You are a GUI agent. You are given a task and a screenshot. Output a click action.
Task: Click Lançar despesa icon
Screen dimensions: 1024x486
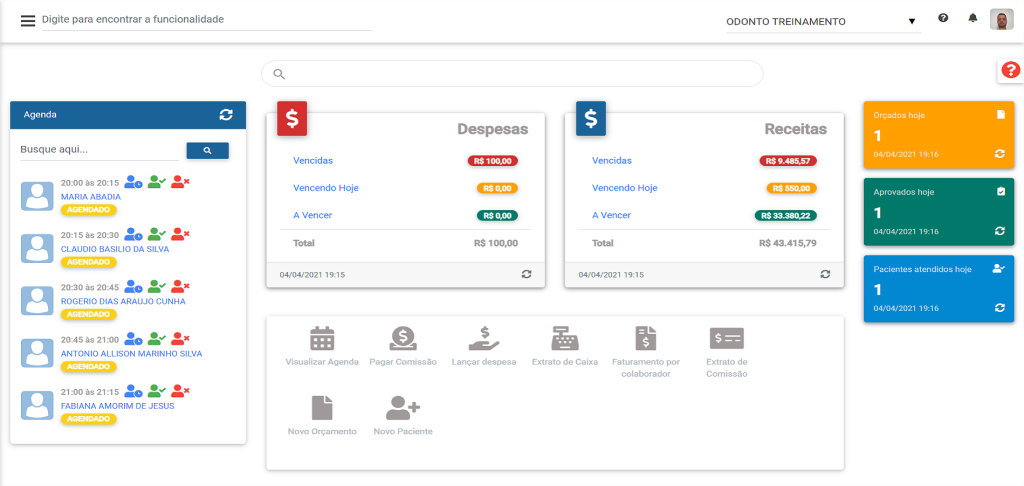click(483, 338)
